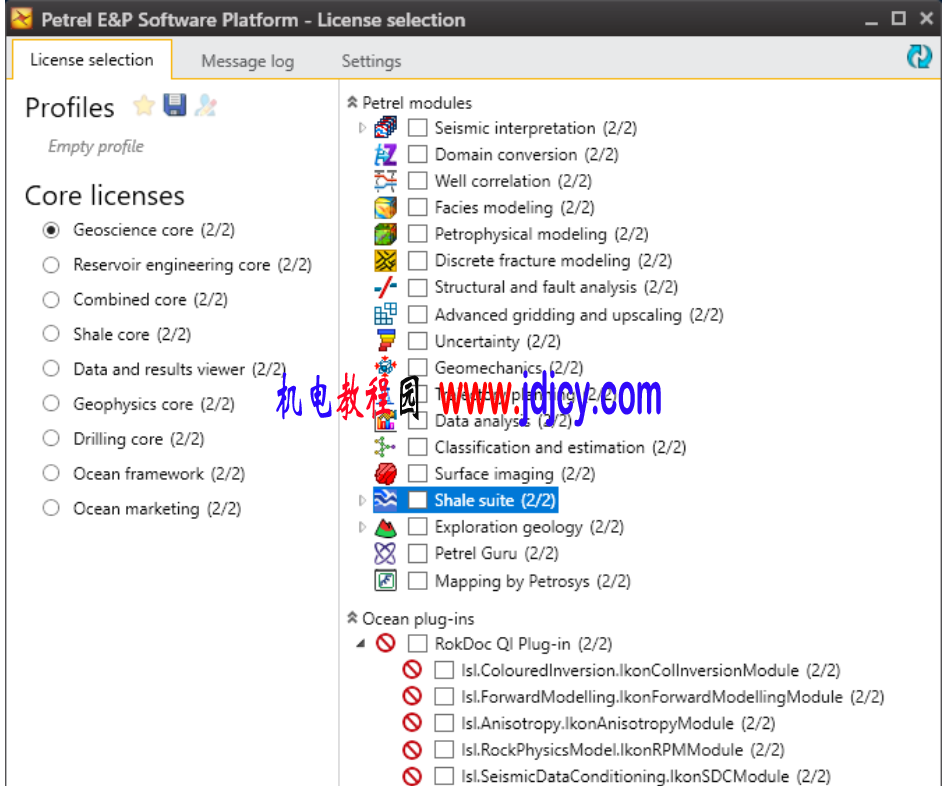The image size is (948, 786).
Task: Check the Well correlation module
Action: coord(417,181)
